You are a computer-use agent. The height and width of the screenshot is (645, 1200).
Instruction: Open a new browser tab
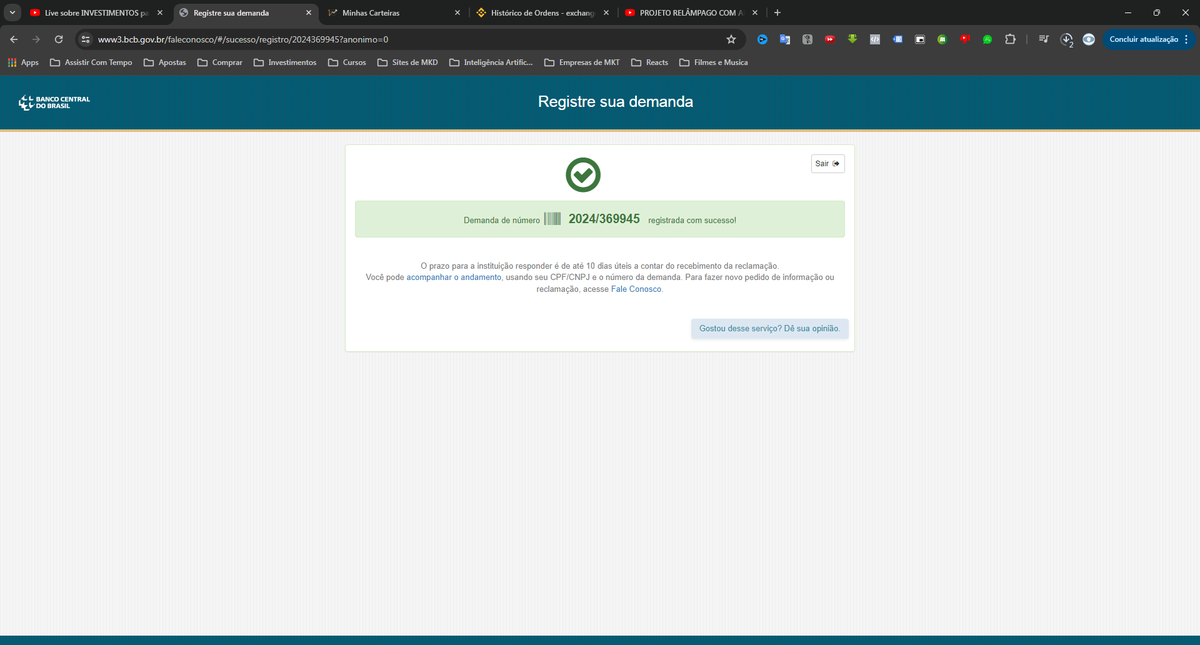[x=777, y=13]
